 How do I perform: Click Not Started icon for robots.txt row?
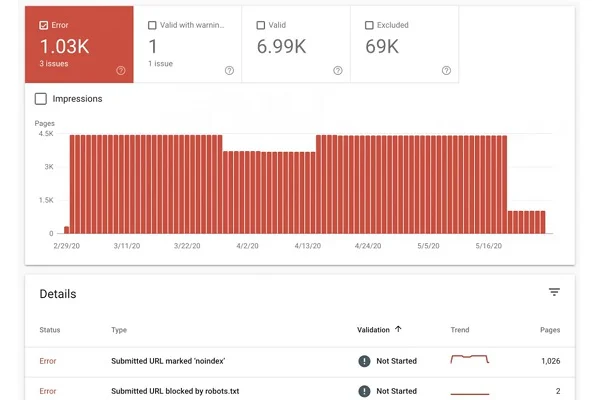click(x=364, y=392)
